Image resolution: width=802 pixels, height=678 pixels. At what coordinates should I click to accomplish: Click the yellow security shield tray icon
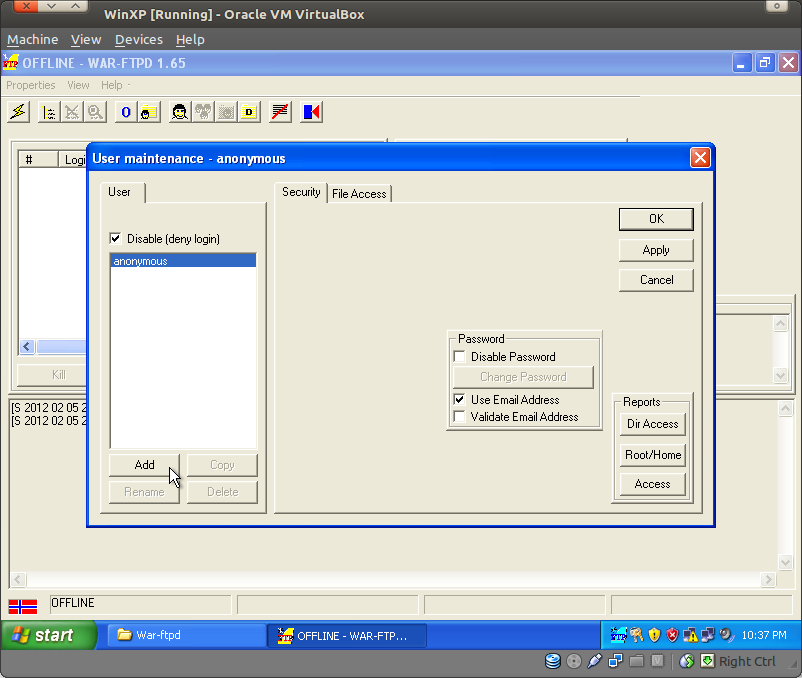click(654, 635)
